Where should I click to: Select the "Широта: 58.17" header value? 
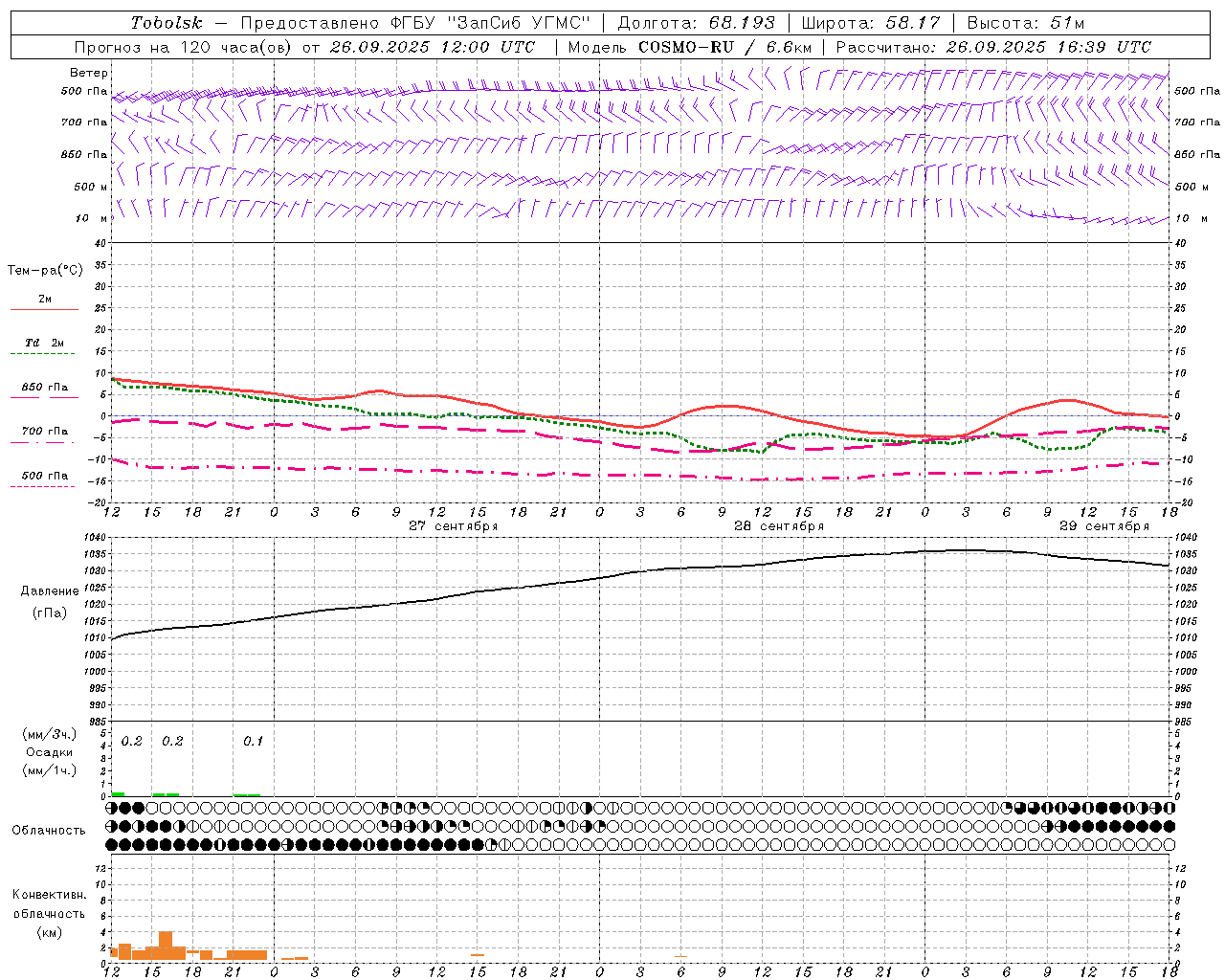point(871,23)
